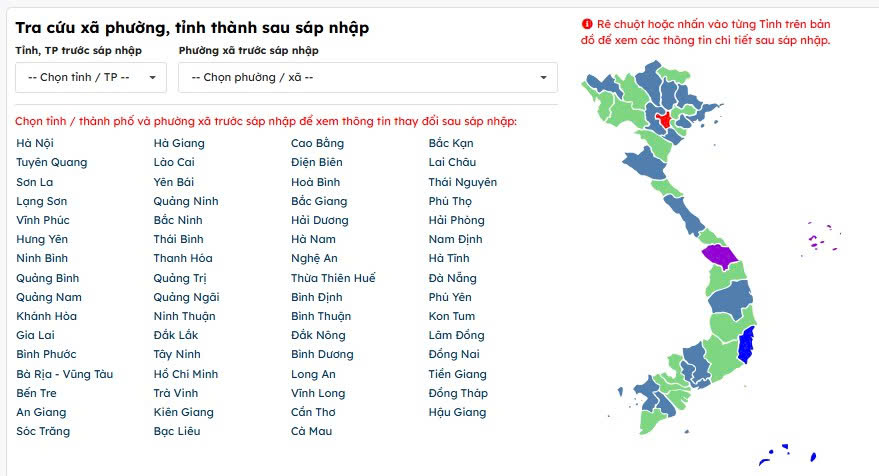The width and height of the screenshot is (879, 476).
Task: Click the arrow of the Chọn phường / xã combo box
Action: pyautogui.click(x=543, y=77)
